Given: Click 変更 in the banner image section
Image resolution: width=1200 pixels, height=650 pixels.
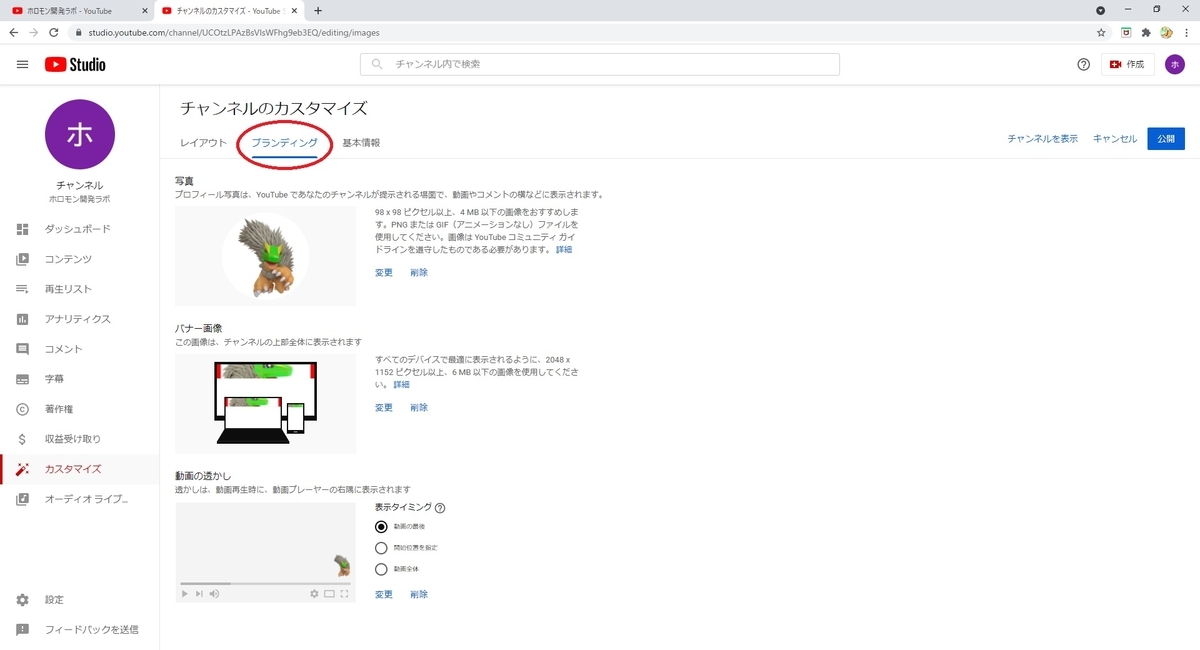Looking at the screenshot, I should tap(384, 408).
